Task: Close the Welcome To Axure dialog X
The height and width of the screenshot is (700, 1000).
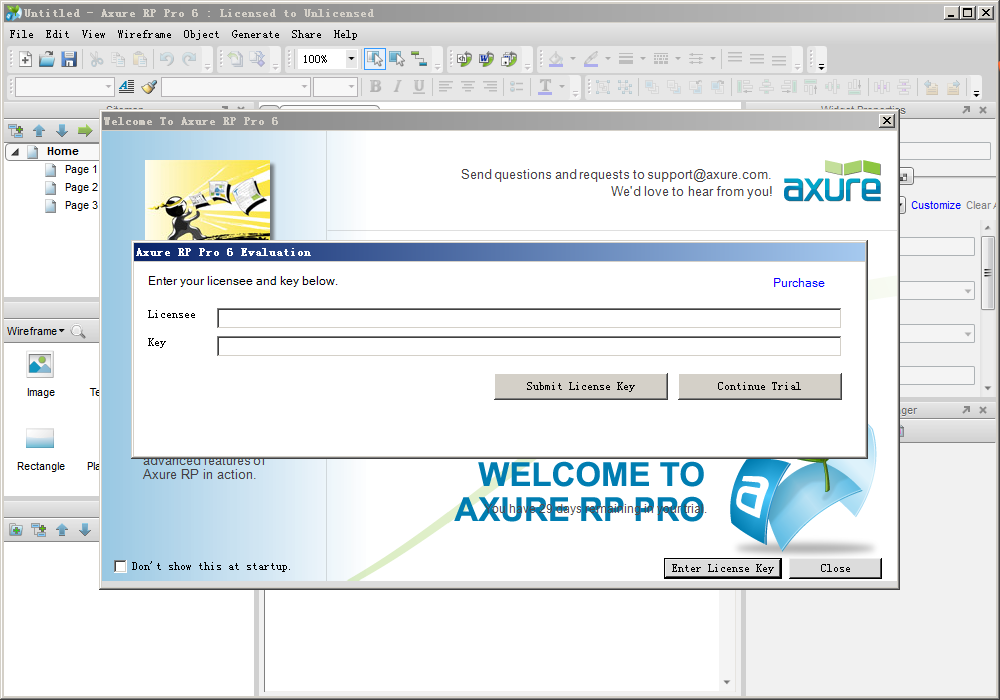Action: tap(887, 120)
